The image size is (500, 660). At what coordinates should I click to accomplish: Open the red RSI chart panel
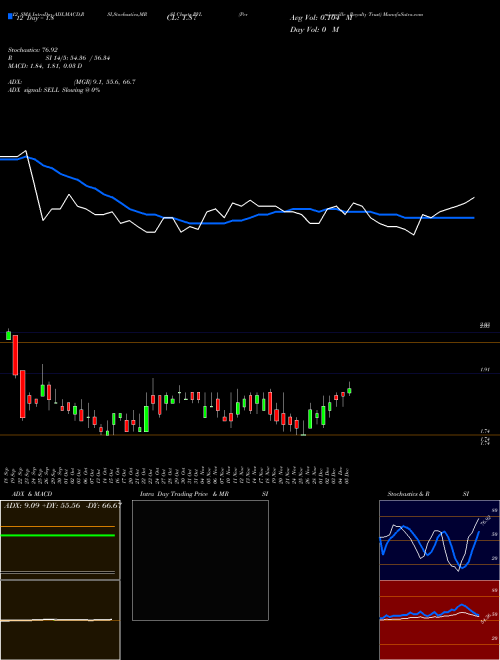[439, 620]
